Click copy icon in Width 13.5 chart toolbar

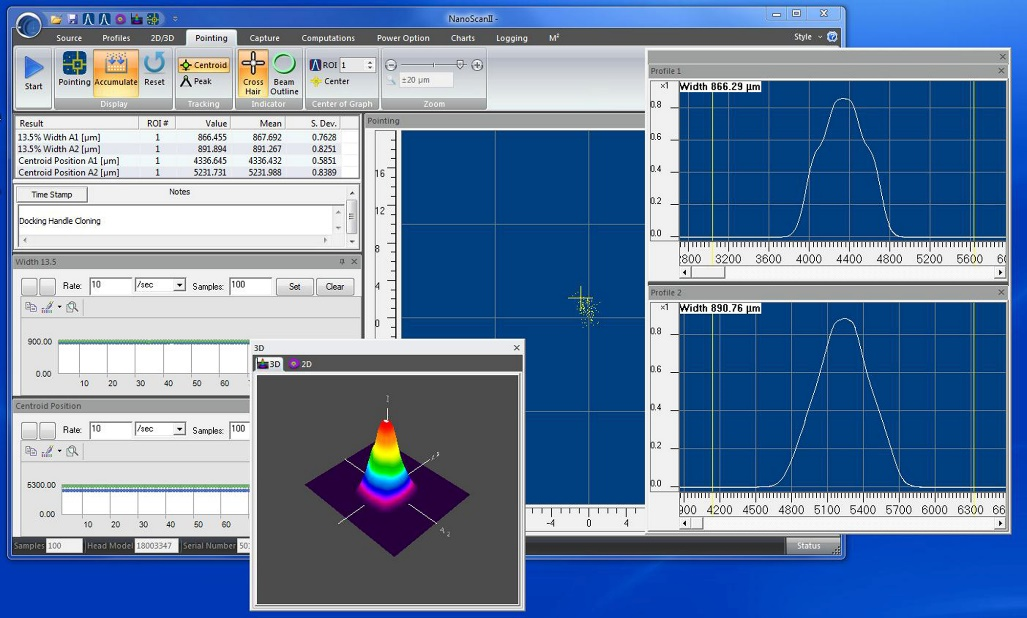click(30, 307)
